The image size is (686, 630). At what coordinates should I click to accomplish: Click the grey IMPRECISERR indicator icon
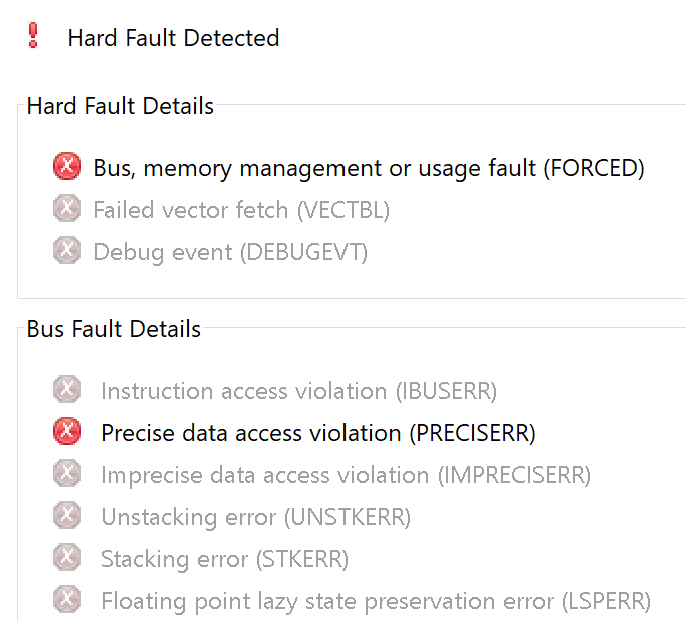click(67, 473)
